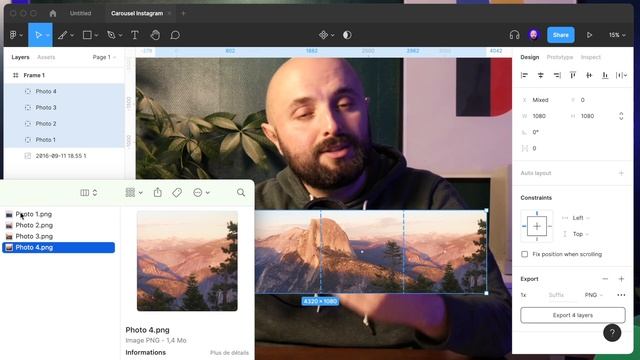
Task: Add an export setting plus
Action: point(621,279)
